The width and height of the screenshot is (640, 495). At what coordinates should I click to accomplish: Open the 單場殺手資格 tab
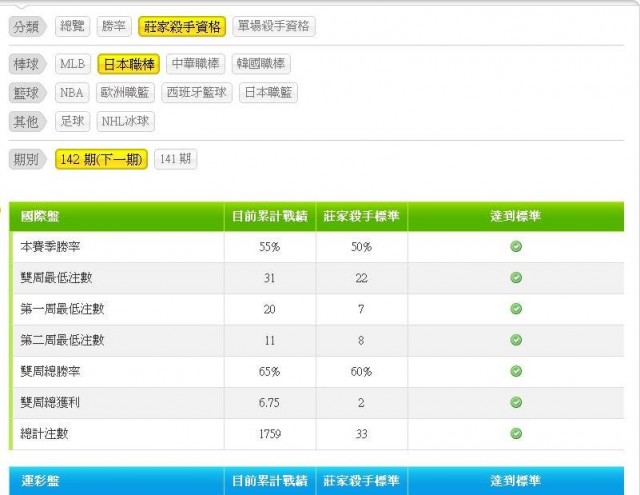(x=274, y=26)
